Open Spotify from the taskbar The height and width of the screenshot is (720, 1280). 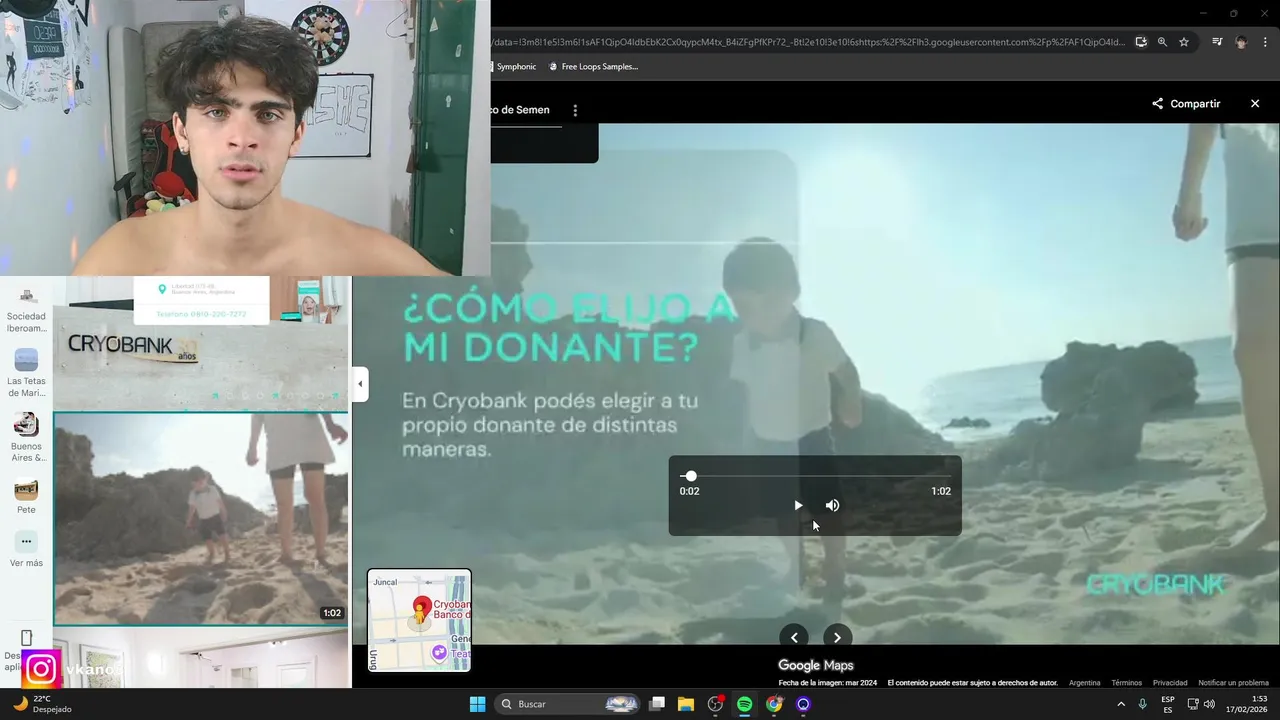[x=744, y=704]
